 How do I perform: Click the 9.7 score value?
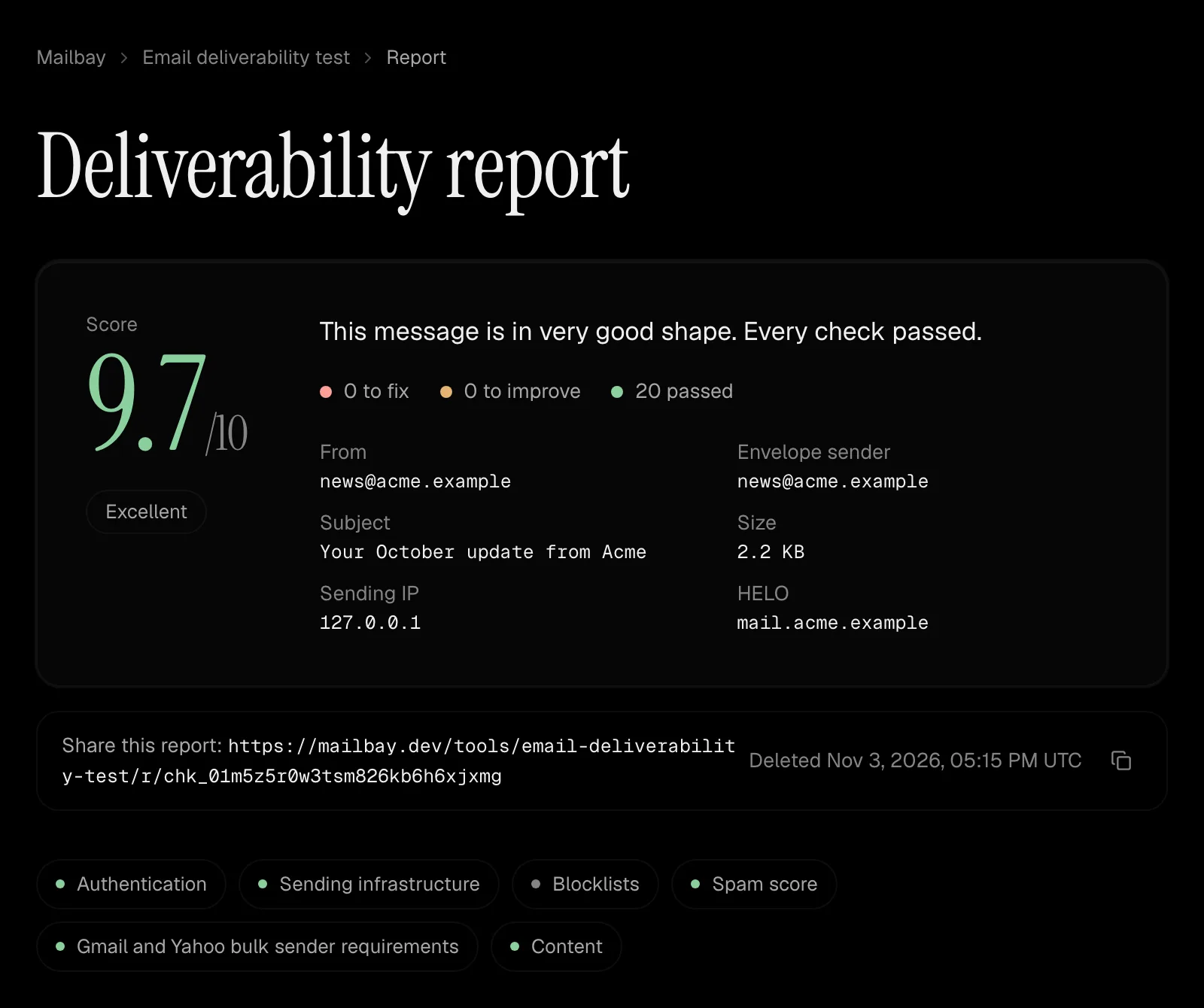(147, 402)
